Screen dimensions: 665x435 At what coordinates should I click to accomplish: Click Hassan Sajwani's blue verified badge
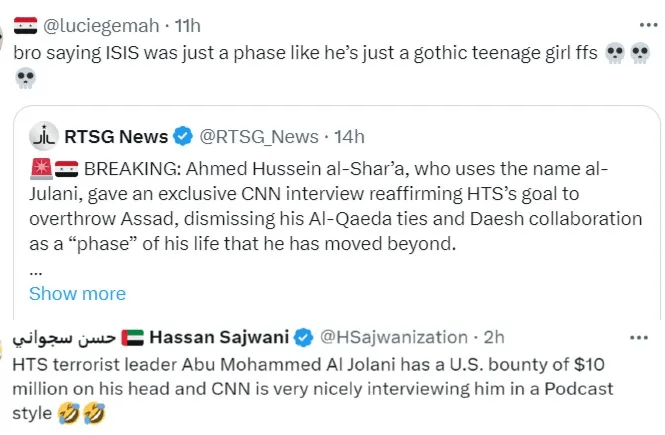(x=304, y=337)
